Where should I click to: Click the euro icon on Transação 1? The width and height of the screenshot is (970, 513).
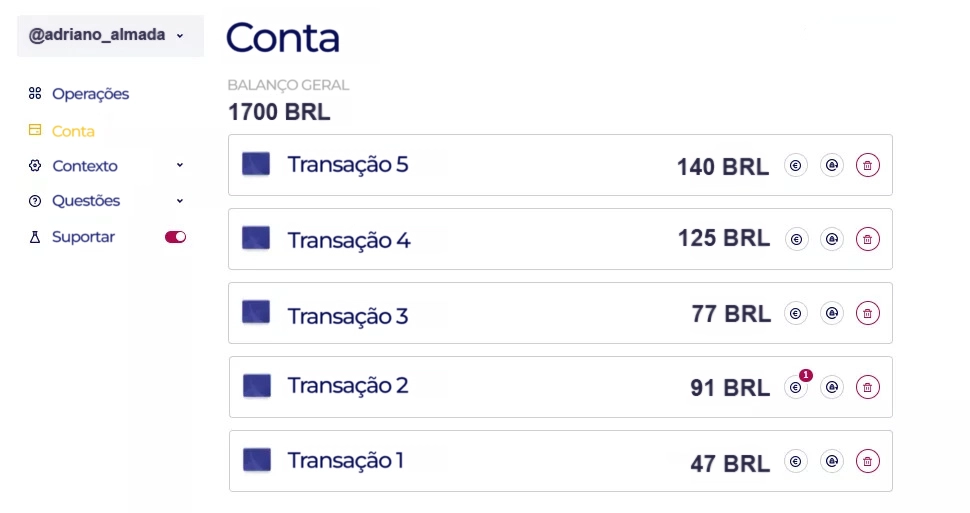pos(796,461)
